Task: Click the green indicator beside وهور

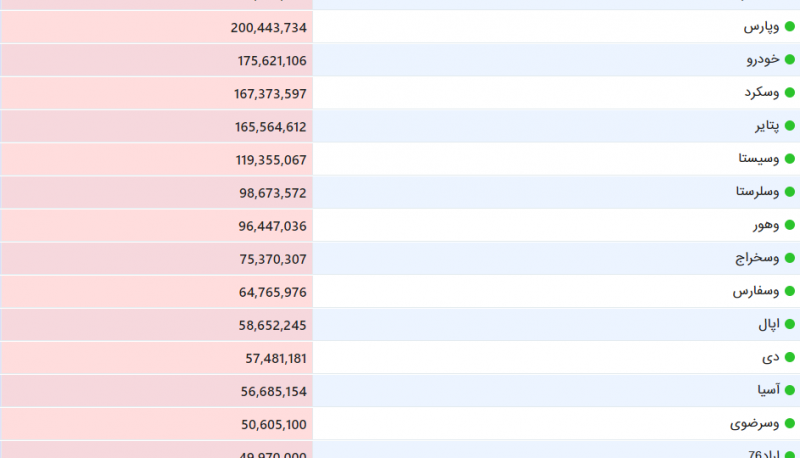Action: [790, 225]
